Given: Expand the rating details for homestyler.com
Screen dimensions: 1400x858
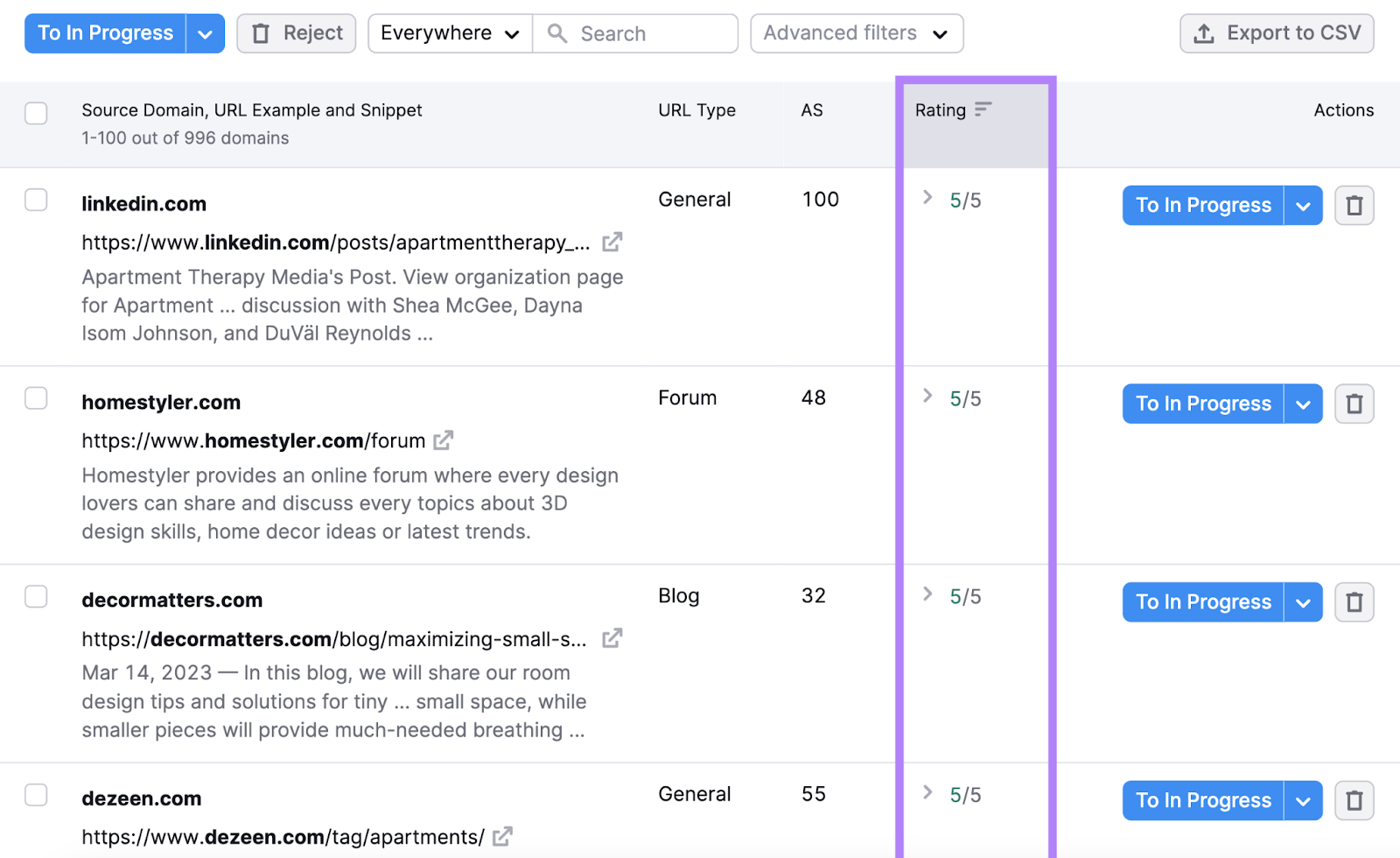Looking at the screenshot, I should pos(926,397).
